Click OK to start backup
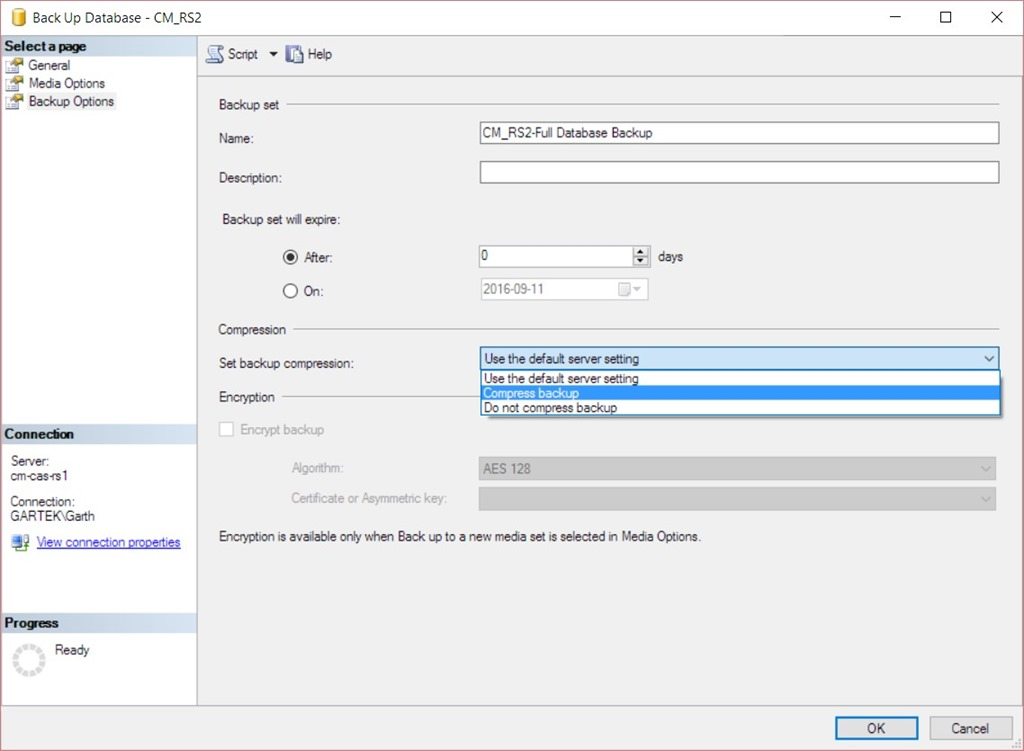The image size is (1024, 751). click(x=876, y=728)
